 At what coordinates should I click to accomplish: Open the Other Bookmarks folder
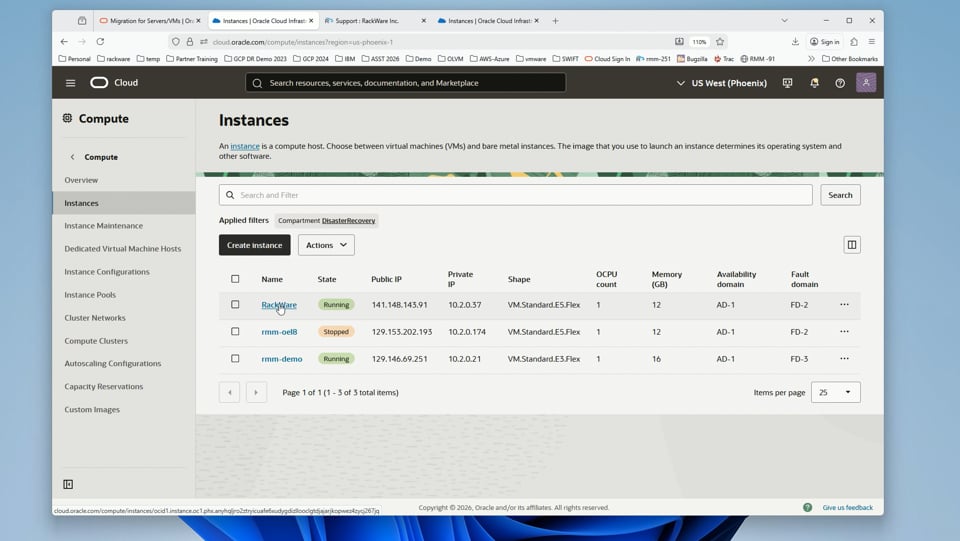(850, 59)
